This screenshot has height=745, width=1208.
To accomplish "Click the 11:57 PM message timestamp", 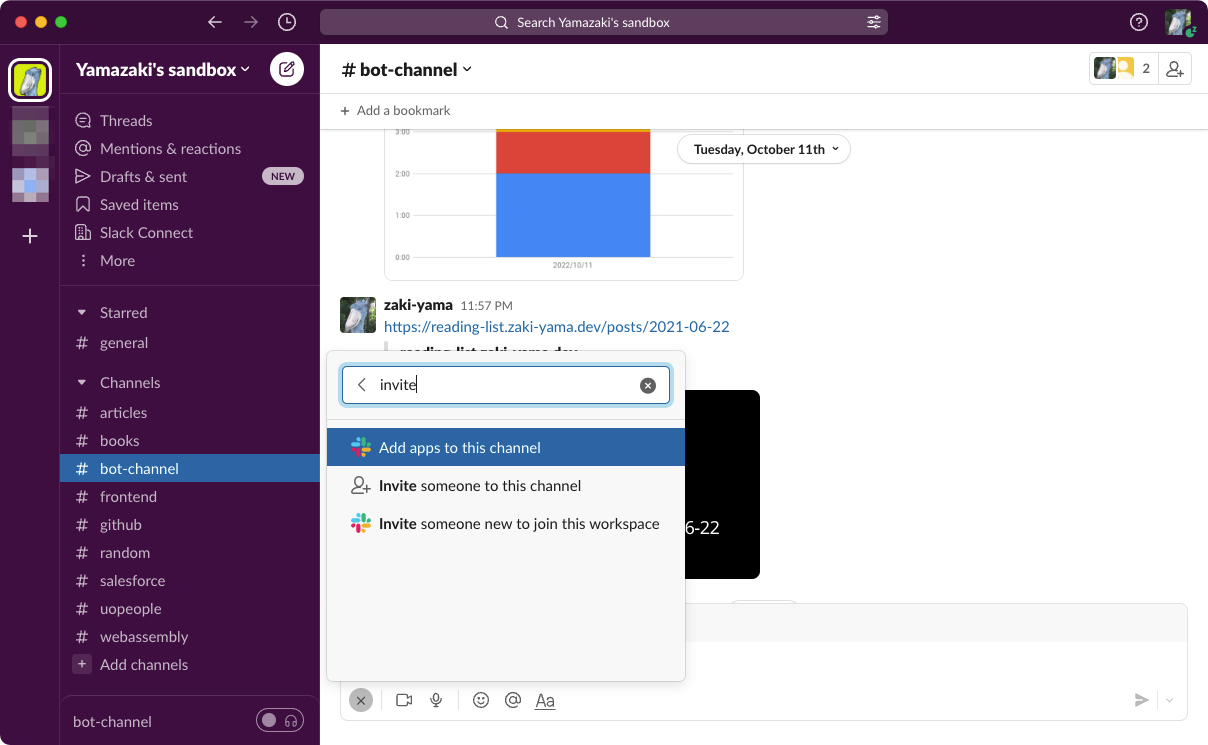I will (x=486, y=305).
